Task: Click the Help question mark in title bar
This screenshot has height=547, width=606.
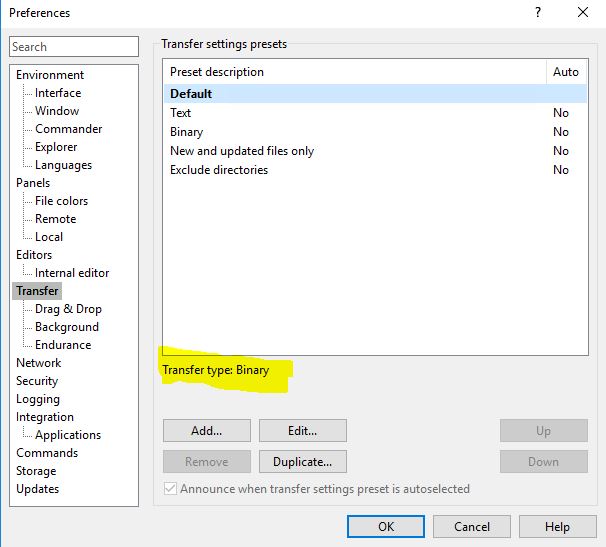Action: pos(538,13)
